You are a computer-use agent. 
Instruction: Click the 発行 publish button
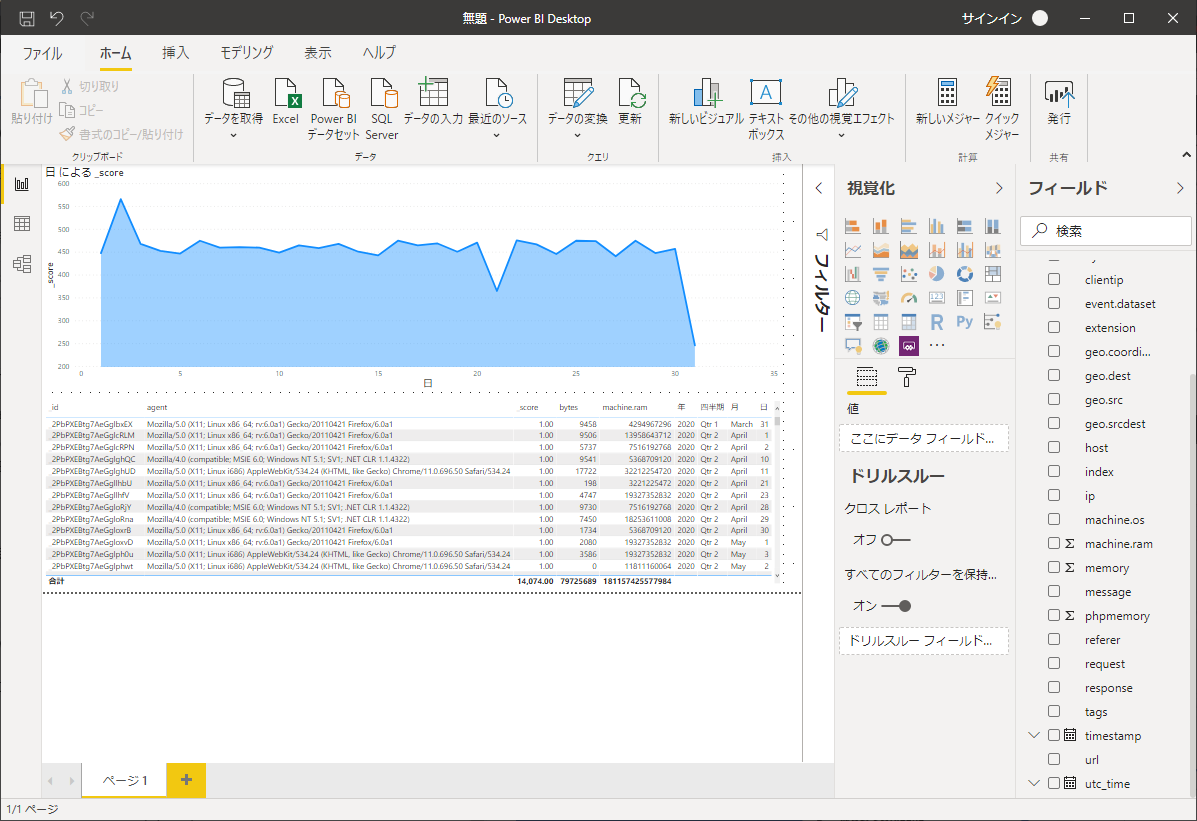pyautogui.click(x=1059, y=102)
